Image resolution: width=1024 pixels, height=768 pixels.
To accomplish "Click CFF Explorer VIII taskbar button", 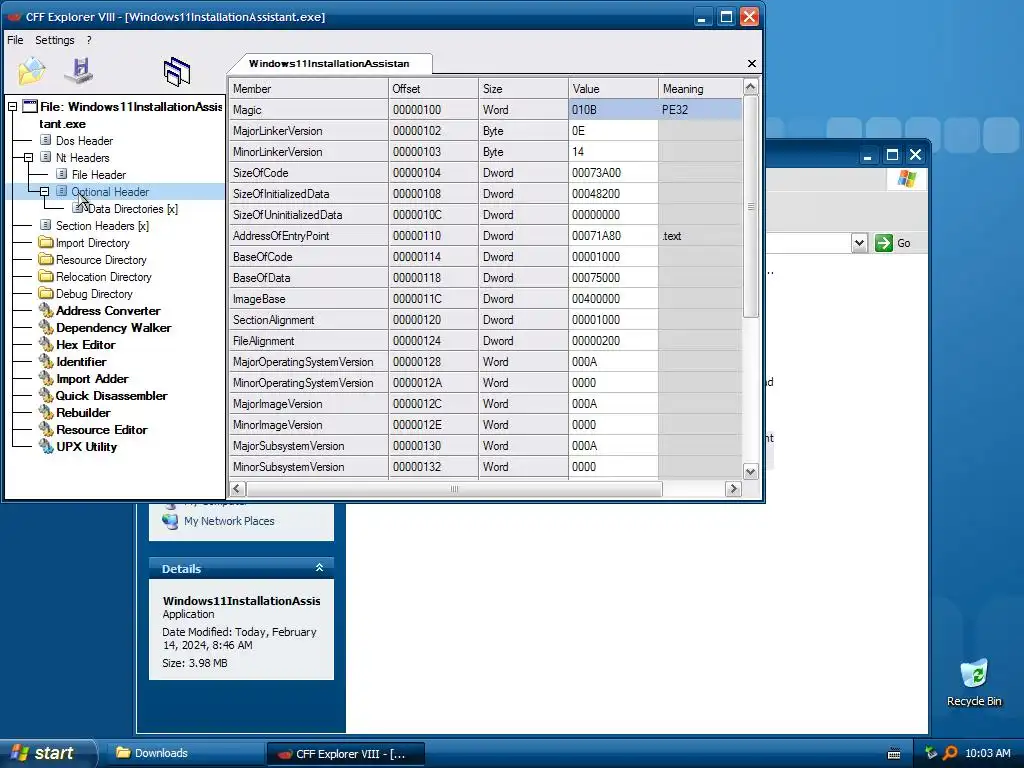I will [x=346, y=754].
